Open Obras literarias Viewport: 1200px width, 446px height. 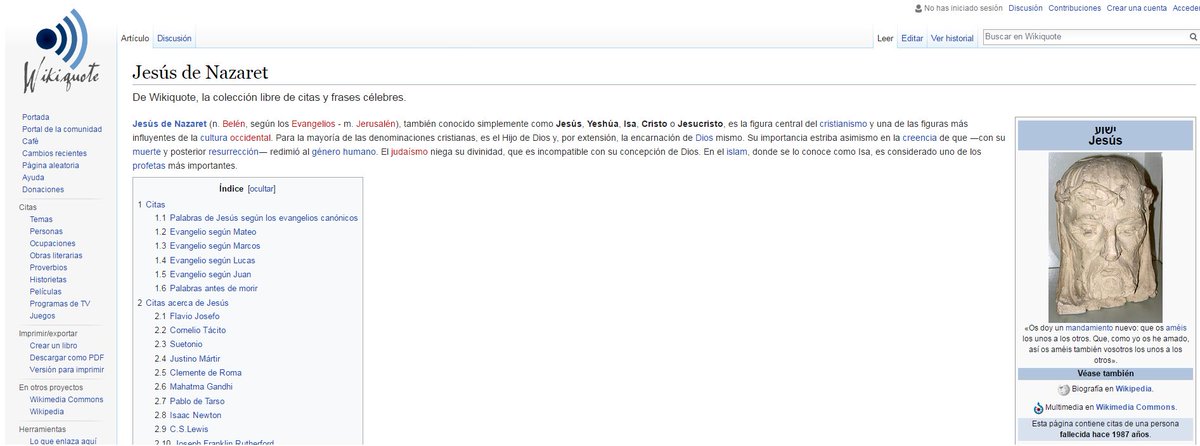tap(56, 255)
